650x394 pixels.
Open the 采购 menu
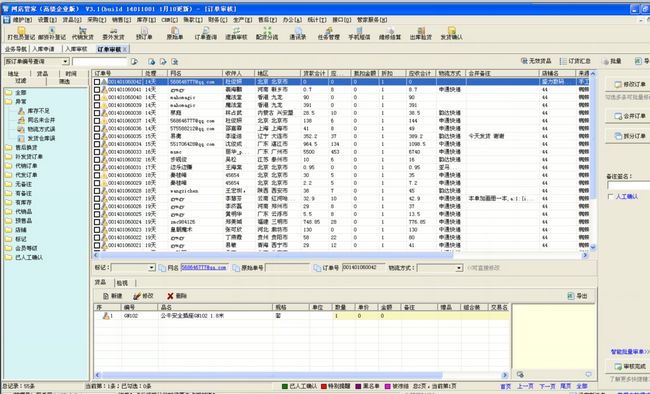[x=97, y=19]
